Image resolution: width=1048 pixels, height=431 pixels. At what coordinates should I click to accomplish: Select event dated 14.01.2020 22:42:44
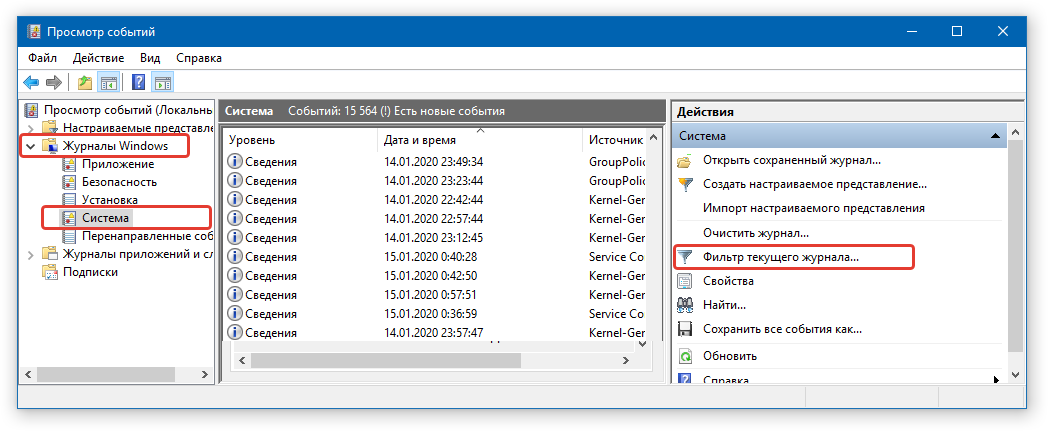pyautogui.click(x=434, y=200)
